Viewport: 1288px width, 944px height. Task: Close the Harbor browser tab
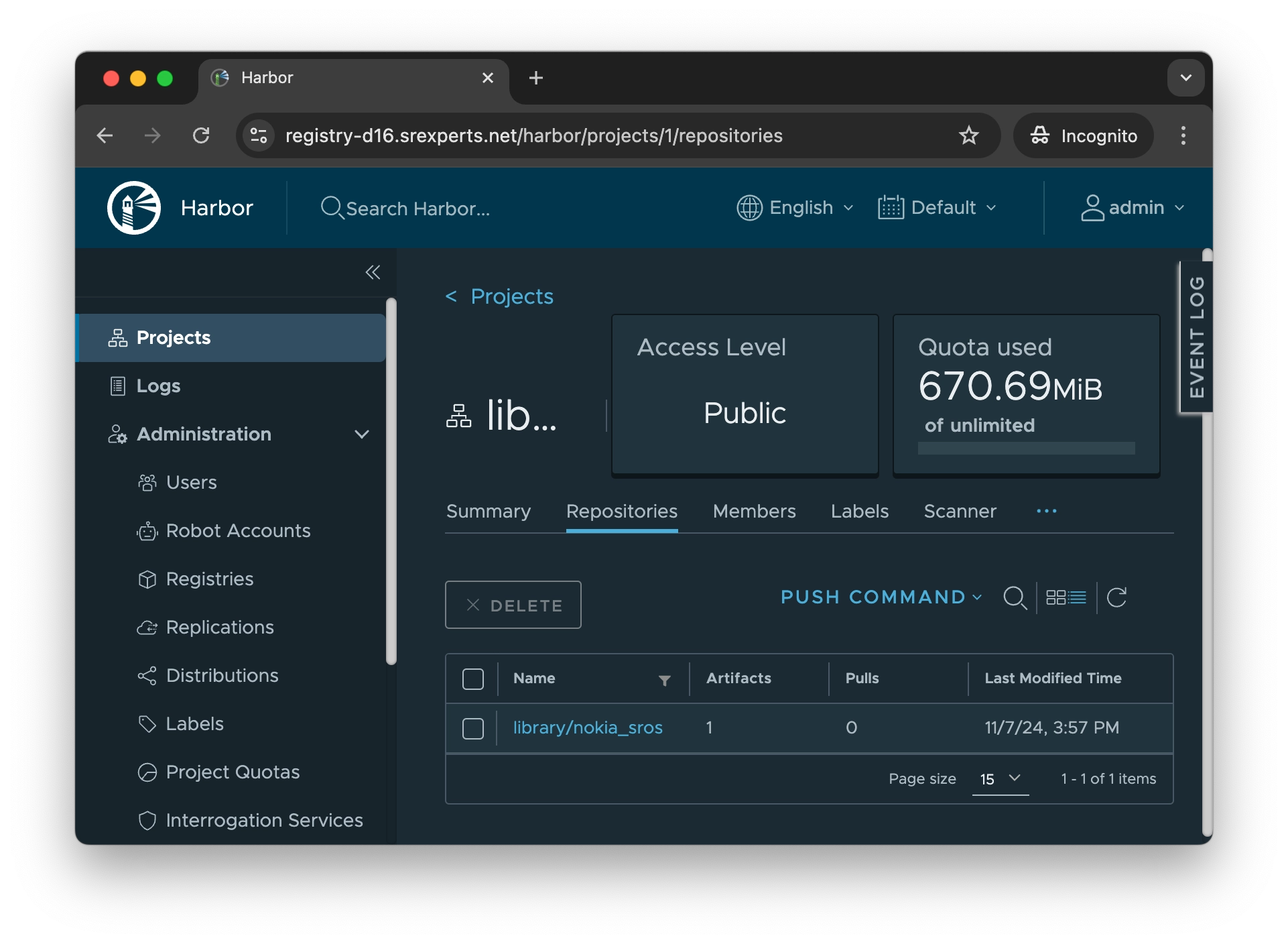pos(487,78)
